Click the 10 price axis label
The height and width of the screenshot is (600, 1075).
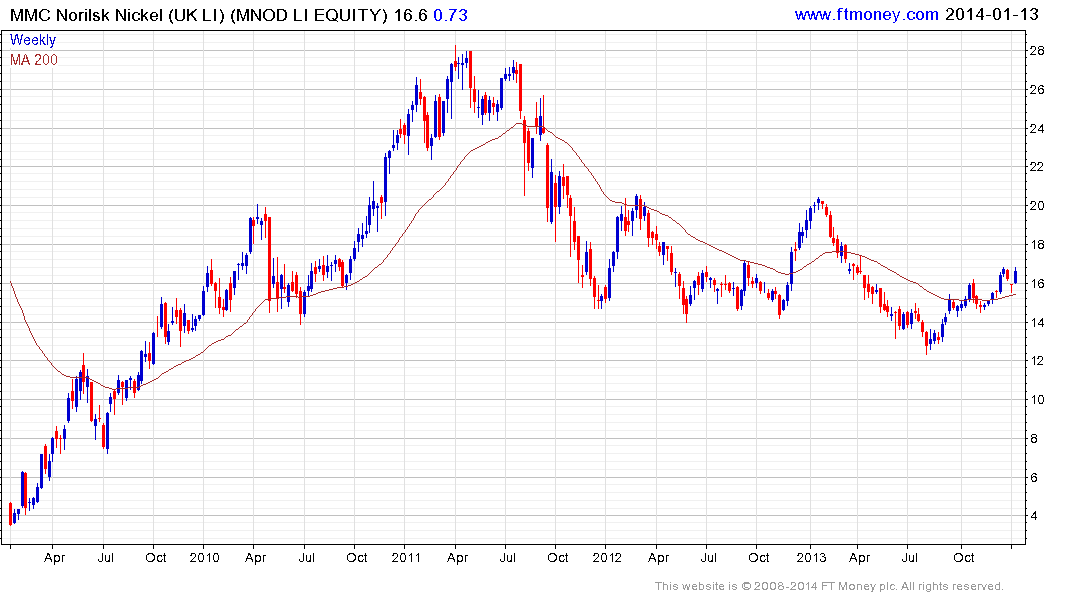click(x=1037, y=400)
